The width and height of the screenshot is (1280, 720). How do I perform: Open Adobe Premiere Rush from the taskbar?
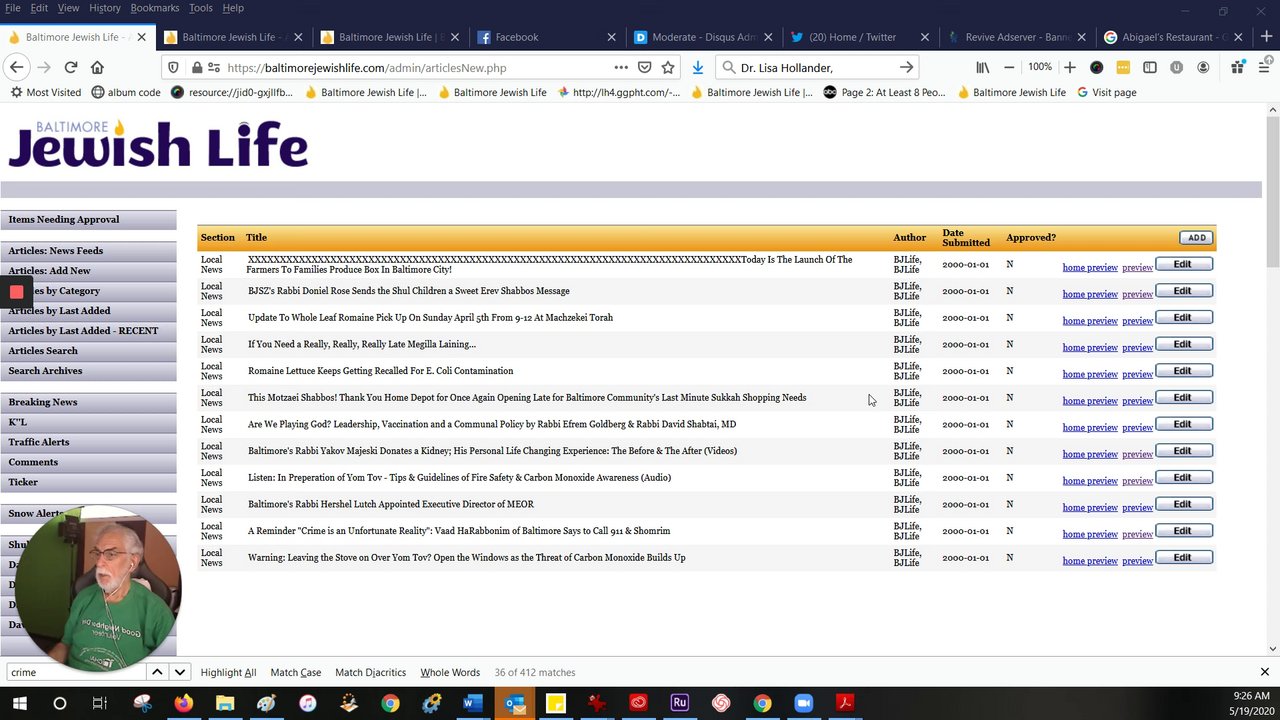[x=680, y=703]
